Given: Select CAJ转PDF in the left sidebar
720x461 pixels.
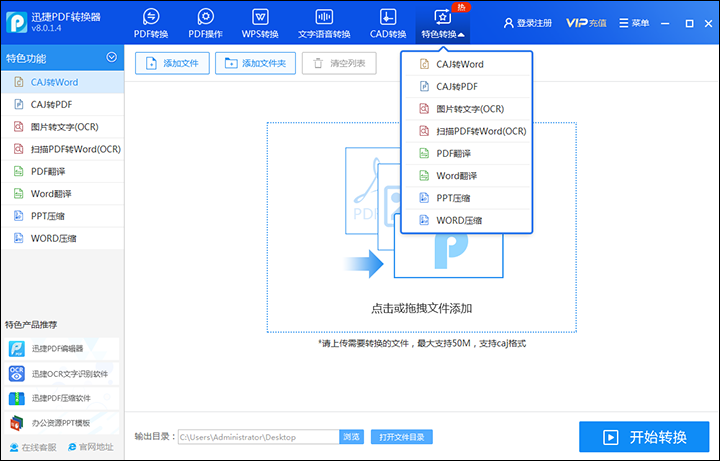Looking at the screenshot, I should 62,105.
